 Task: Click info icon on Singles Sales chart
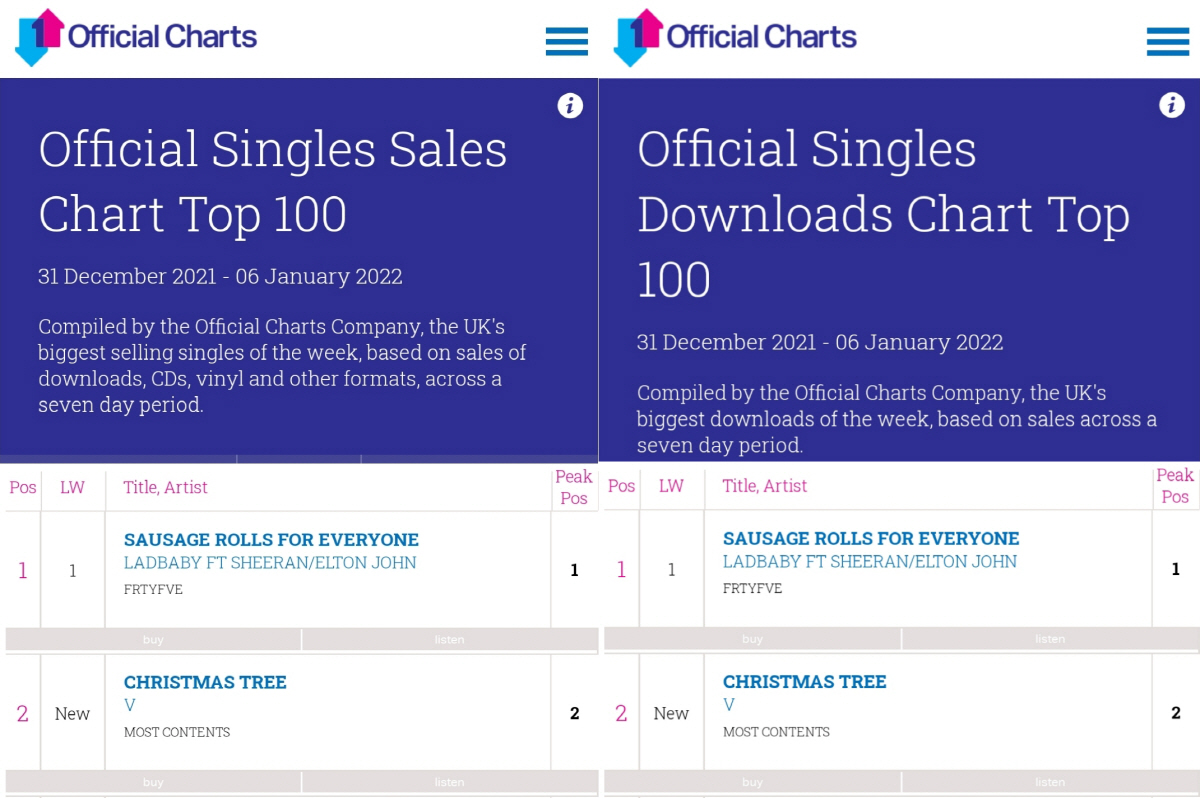point(570,106)
